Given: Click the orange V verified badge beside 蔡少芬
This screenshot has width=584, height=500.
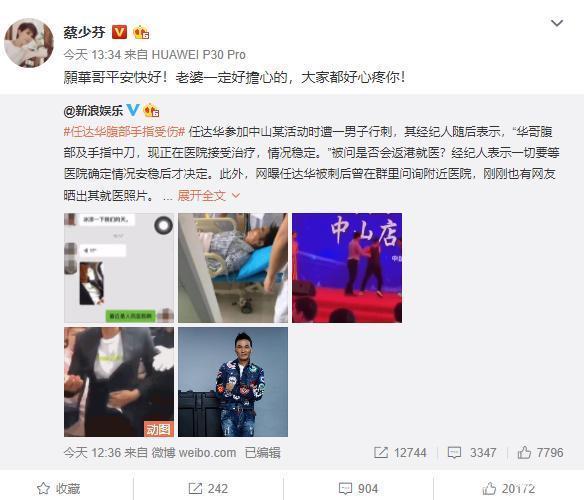Looking at the screenshot, I should click(x=119, y=32).
